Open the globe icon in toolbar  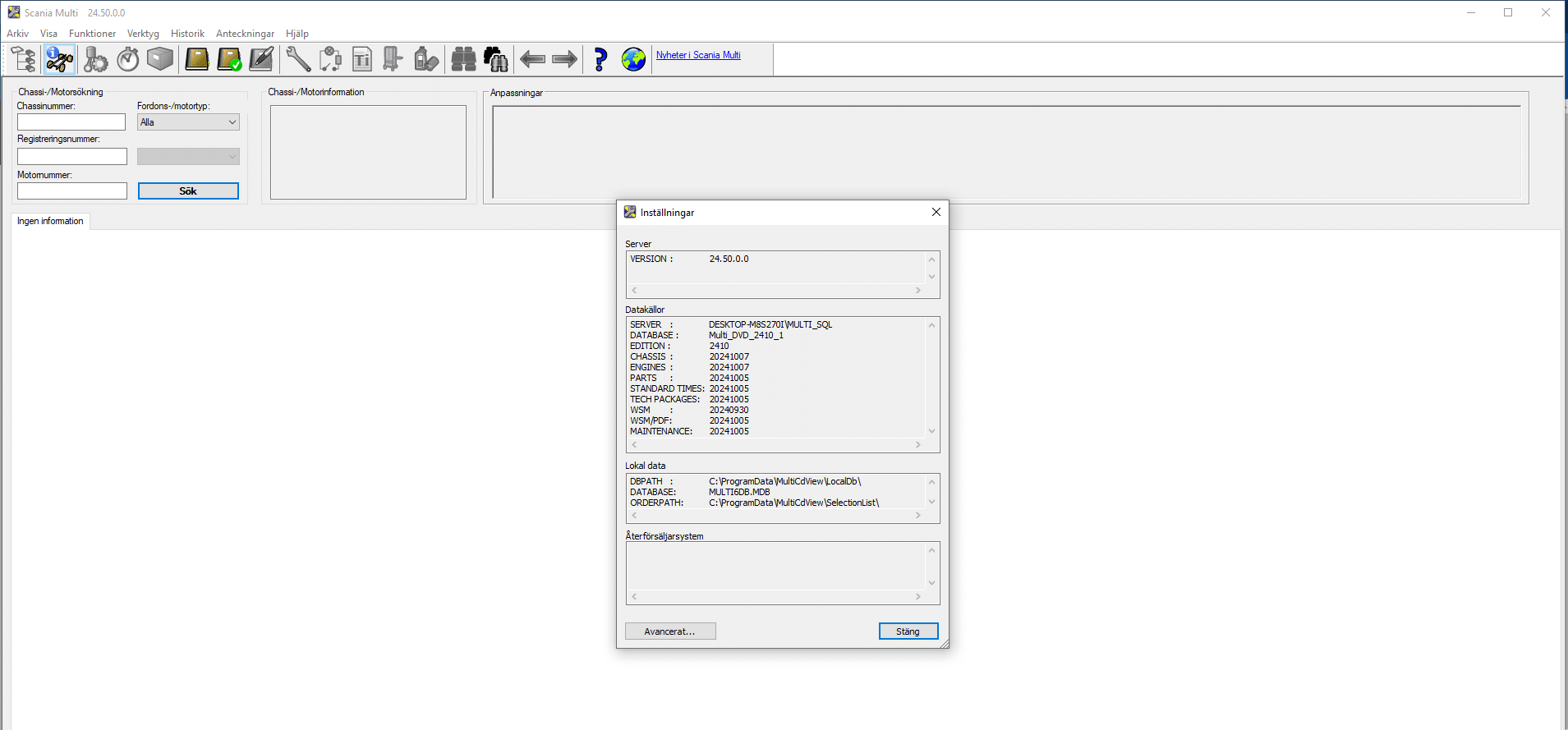pyautogui.click(x=633, y=59)
